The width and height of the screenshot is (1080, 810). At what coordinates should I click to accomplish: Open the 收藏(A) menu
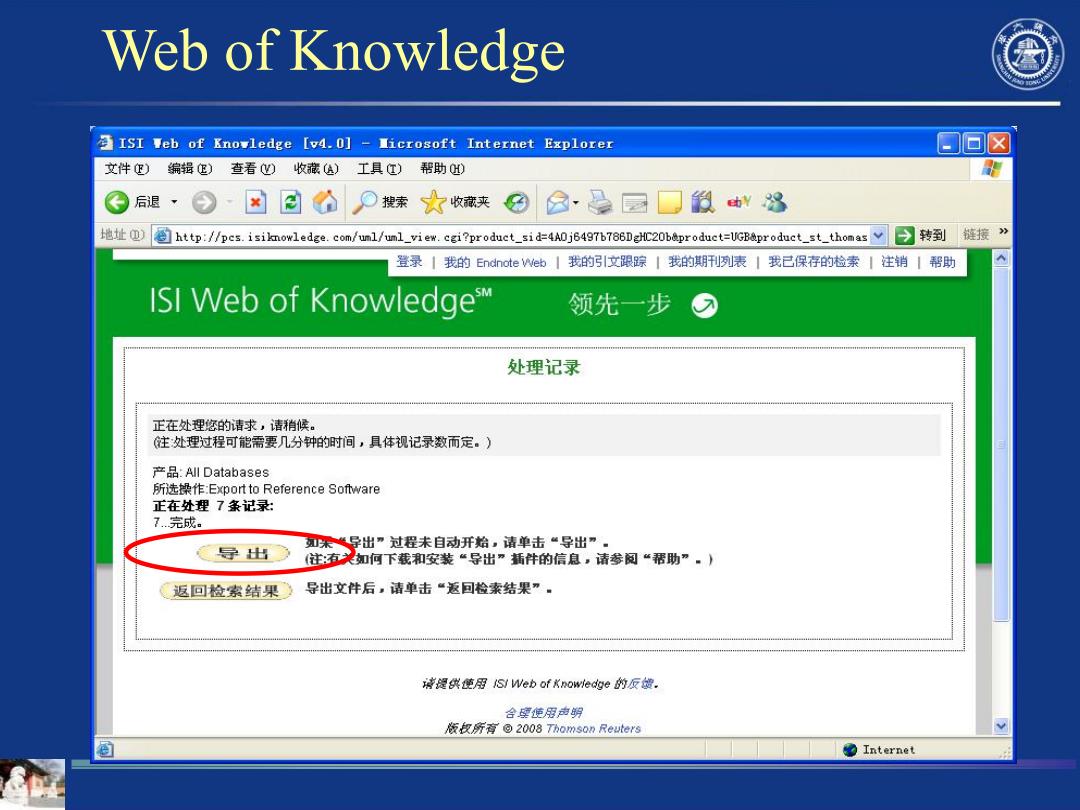pos(316,168)
